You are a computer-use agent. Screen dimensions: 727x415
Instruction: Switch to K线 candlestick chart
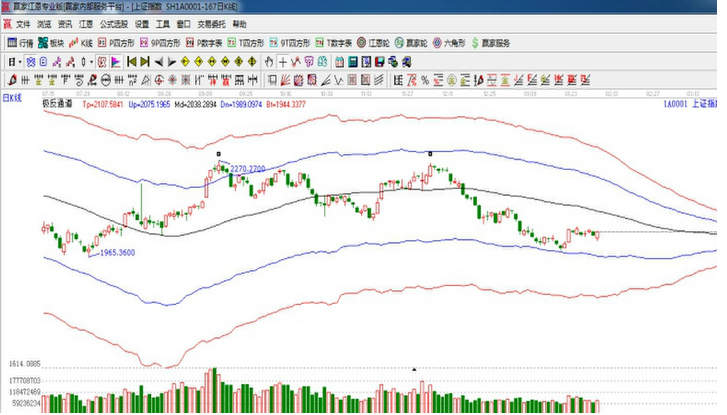(82, 43)
